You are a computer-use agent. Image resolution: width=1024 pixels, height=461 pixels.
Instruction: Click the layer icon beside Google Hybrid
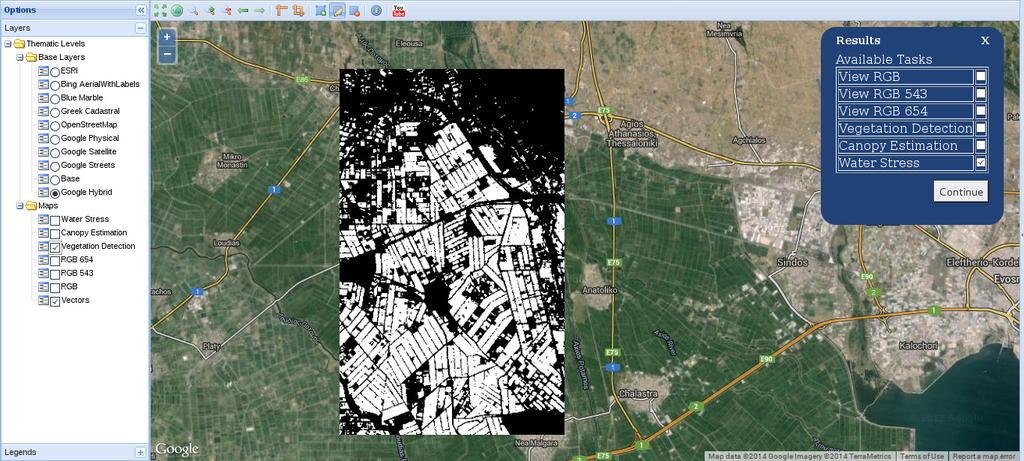click(x=44, y=193)
